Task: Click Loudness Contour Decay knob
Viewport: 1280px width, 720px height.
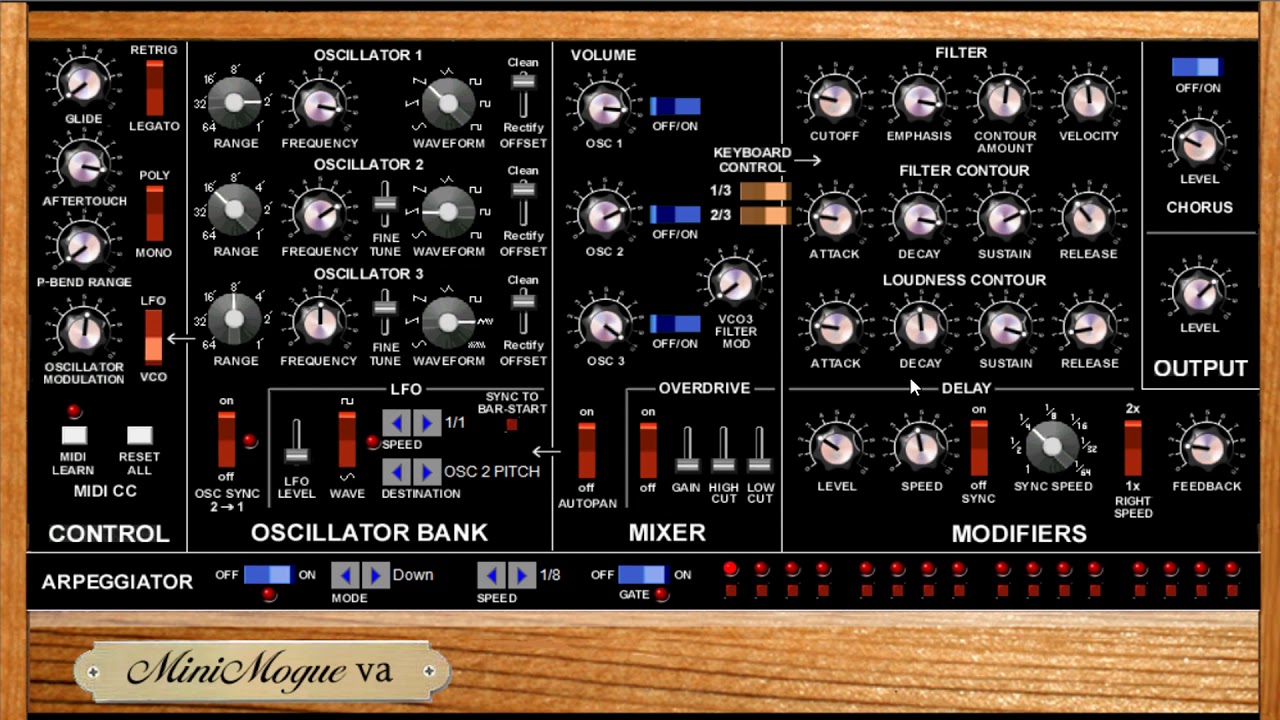Action: pos(919,326)
